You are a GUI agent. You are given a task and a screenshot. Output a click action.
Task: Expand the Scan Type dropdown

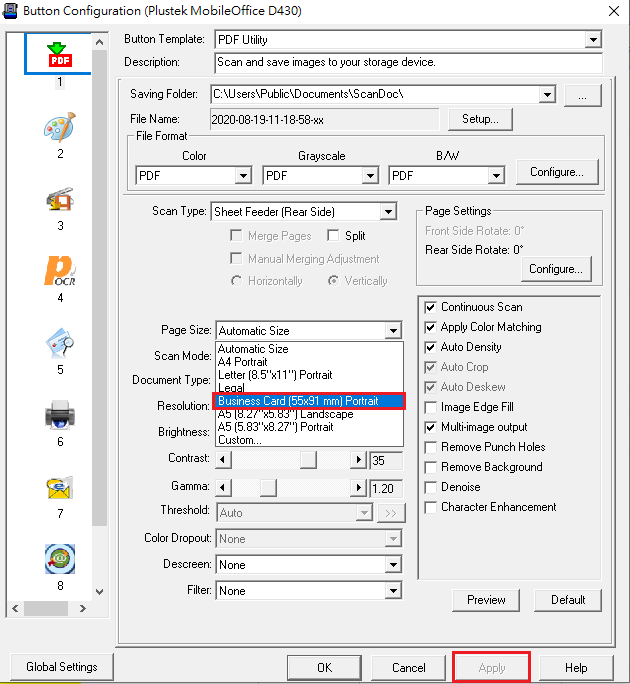coord(388,212)
